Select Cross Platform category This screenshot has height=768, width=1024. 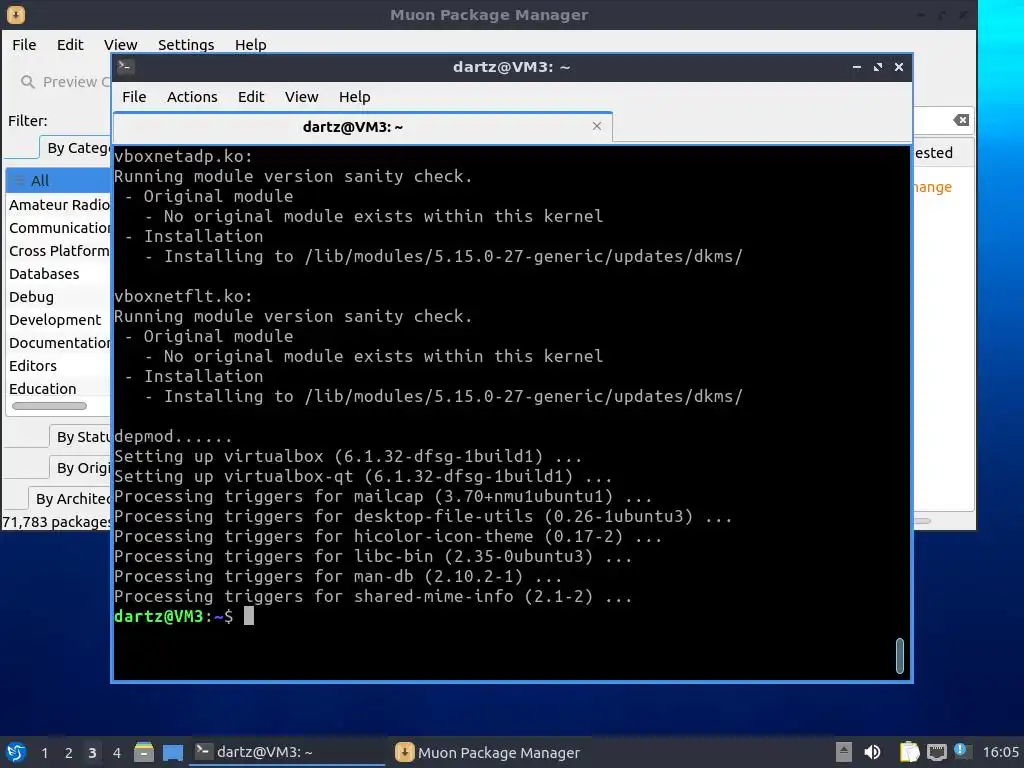point(59,251)
